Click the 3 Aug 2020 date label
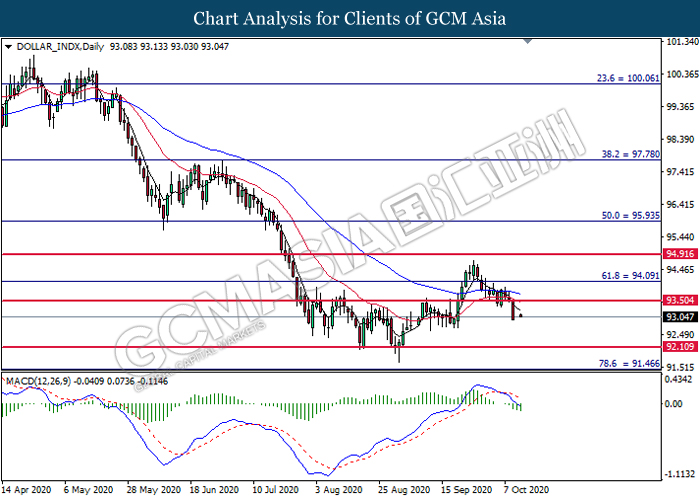Screen dimensions: 700x500 [339, 490]
